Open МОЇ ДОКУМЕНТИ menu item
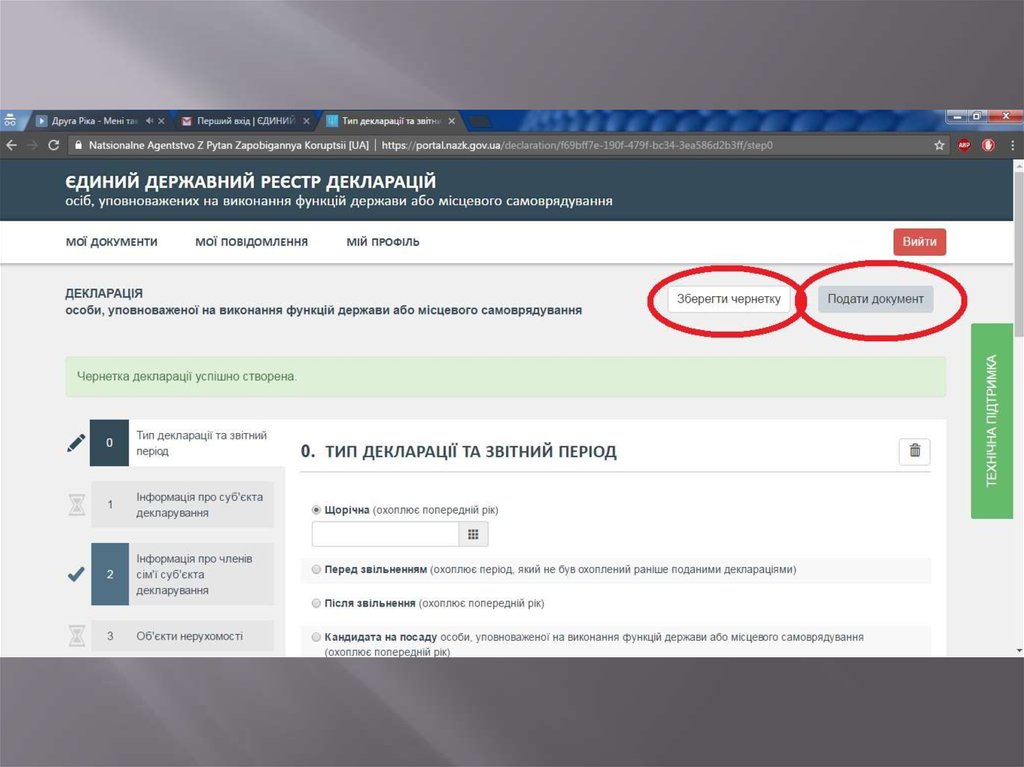This screenshot has width=1024, height=767. pyautogui.click(x=111, y=242)
